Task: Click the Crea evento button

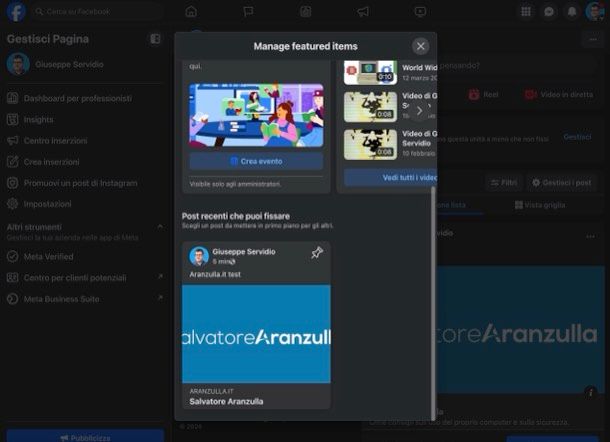Action: click(x=256, y=161)
